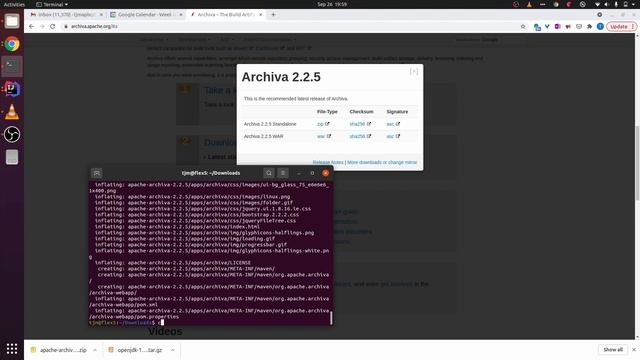Expand the apache-archiva zip download options
The height and width of the screenshot is (360, 640).
pyautogui.click(x=95, y=350)
